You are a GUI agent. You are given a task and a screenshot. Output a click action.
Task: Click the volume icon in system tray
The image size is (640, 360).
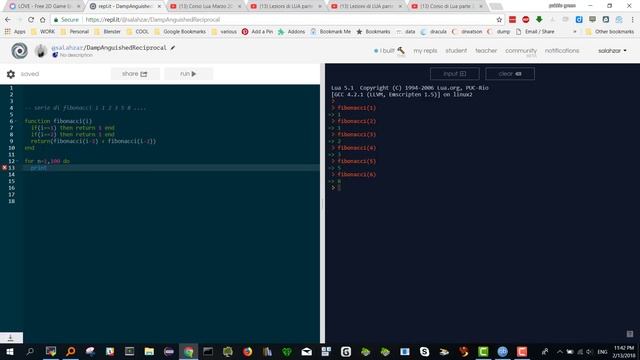pos(589,351)
